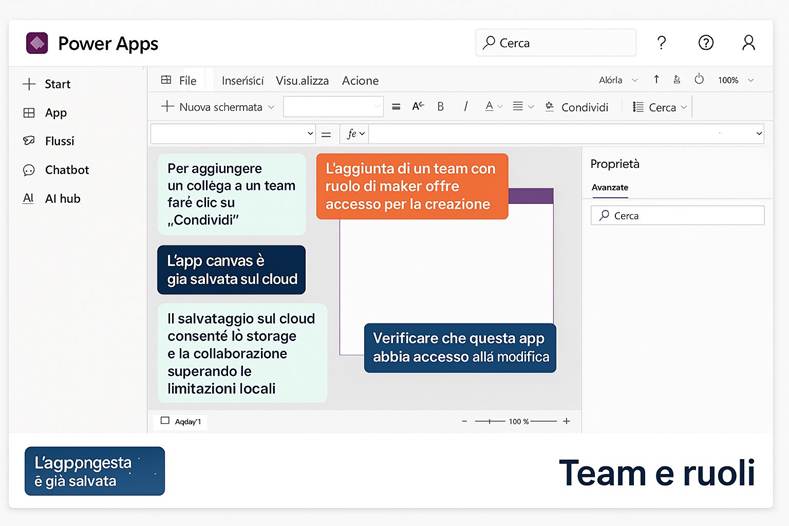Click the Power Apps logo icon
This screenshot has height=526, width=789.
coord(37,43)
